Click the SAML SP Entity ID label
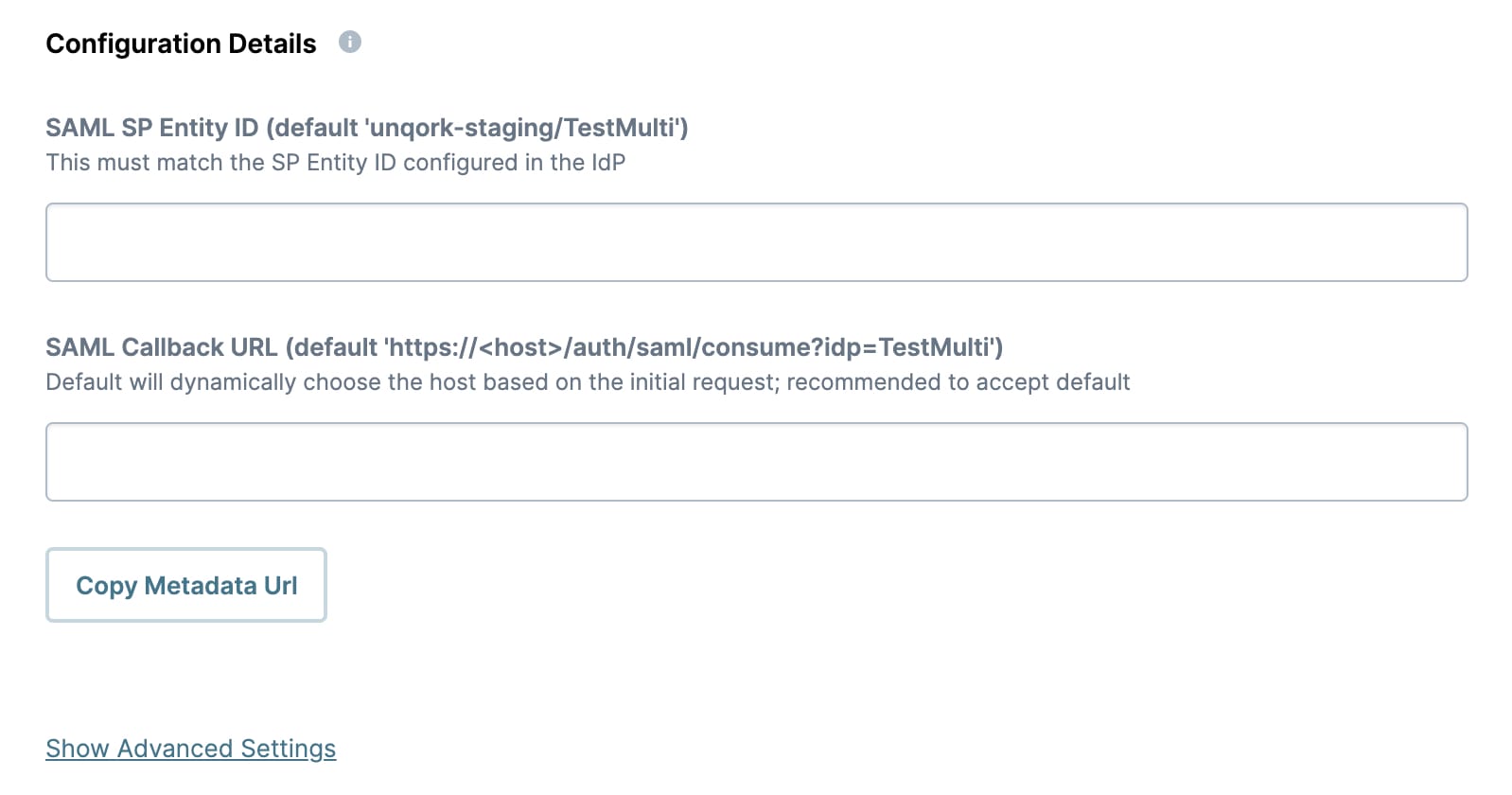The height and width of the screenshot is (795, 1512). click(367, 128)
